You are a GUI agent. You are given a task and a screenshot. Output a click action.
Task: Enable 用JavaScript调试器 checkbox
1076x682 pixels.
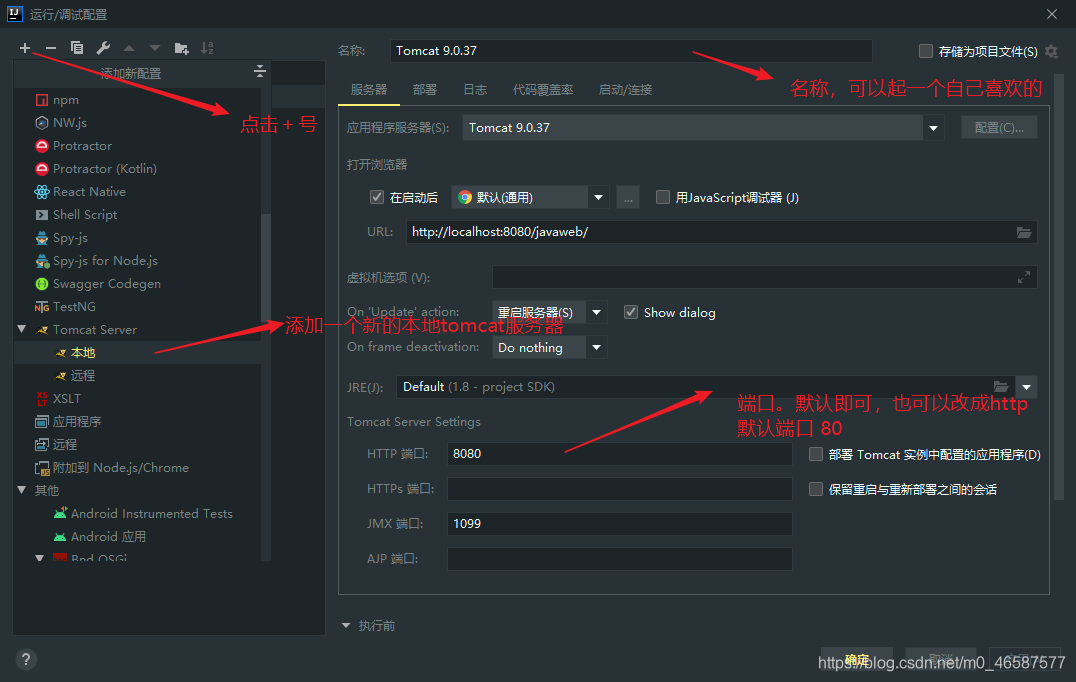tap(663, 198)
